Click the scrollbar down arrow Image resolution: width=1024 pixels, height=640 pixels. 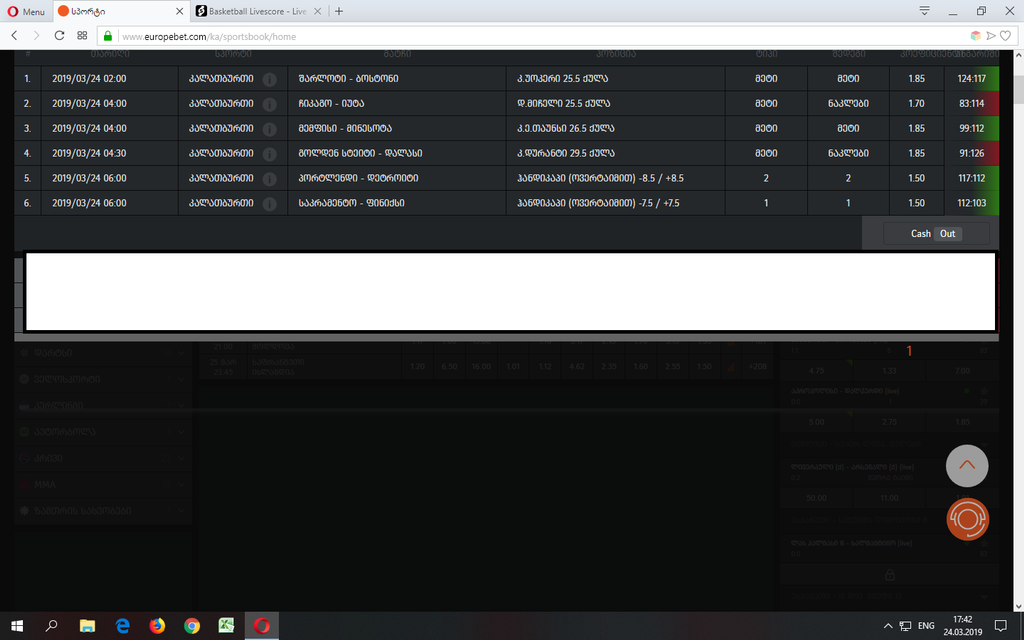1018,605
